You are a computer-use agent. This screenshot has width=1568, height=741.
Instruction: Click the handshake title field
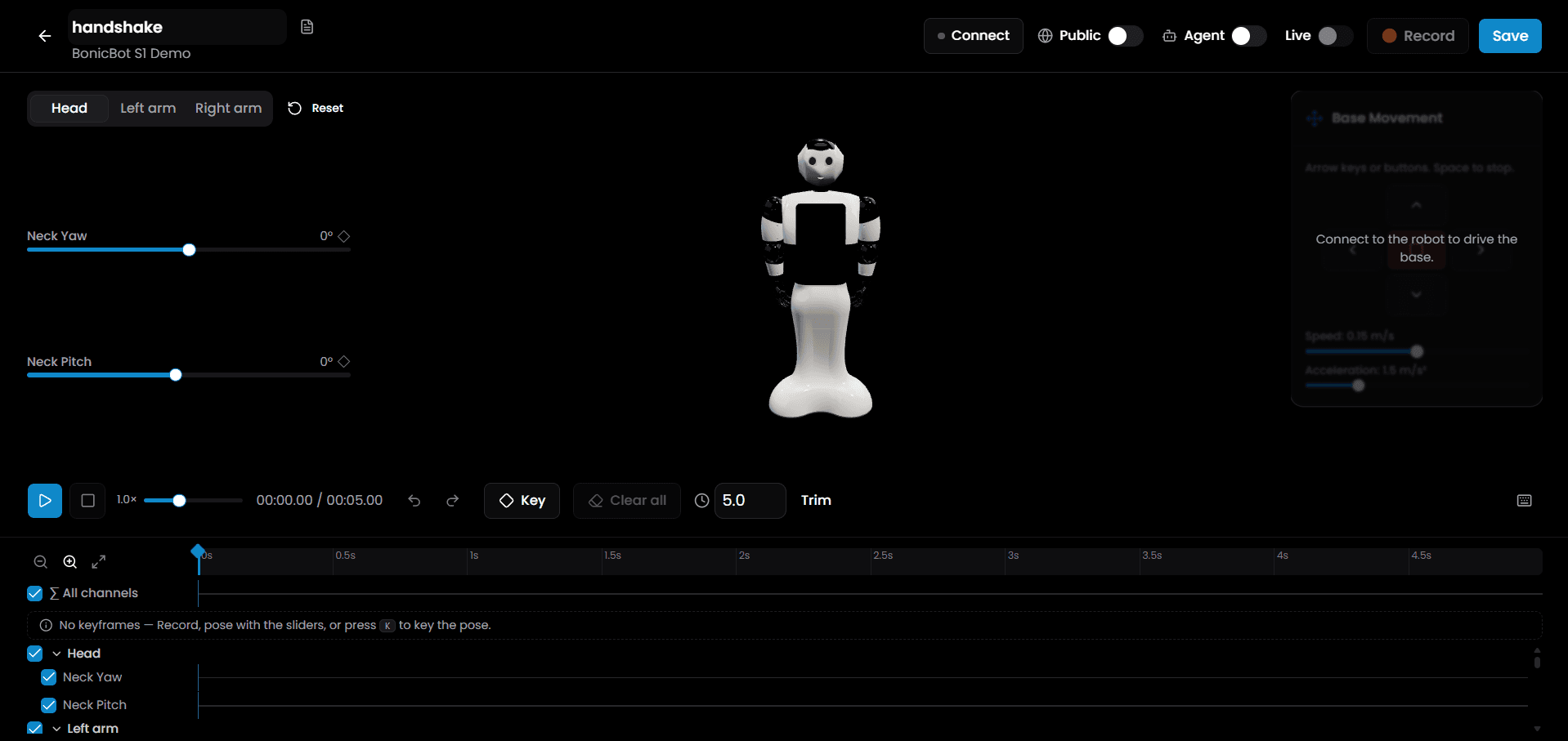pyautogui.click(x=177, y=27)
